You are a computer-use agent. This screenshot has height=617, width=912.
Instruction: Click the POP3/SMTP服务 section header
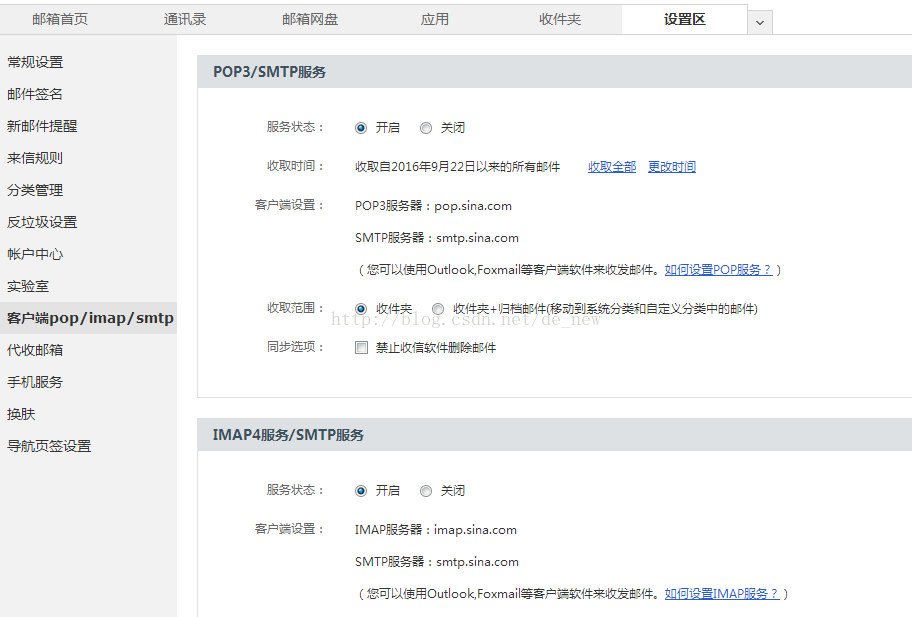coord(269,72)
